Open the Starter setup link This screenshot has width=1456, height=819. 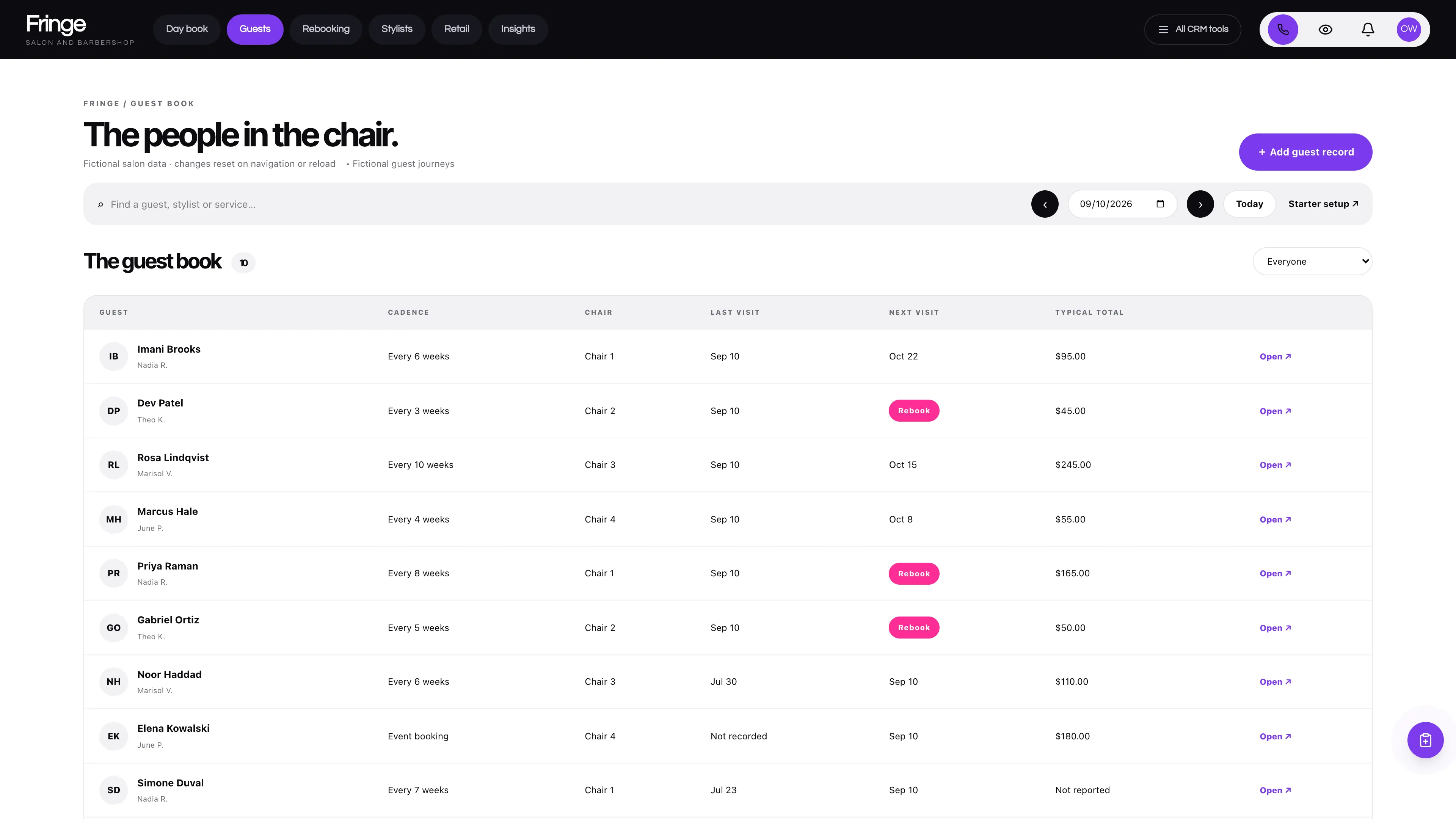click(1323, 204)
